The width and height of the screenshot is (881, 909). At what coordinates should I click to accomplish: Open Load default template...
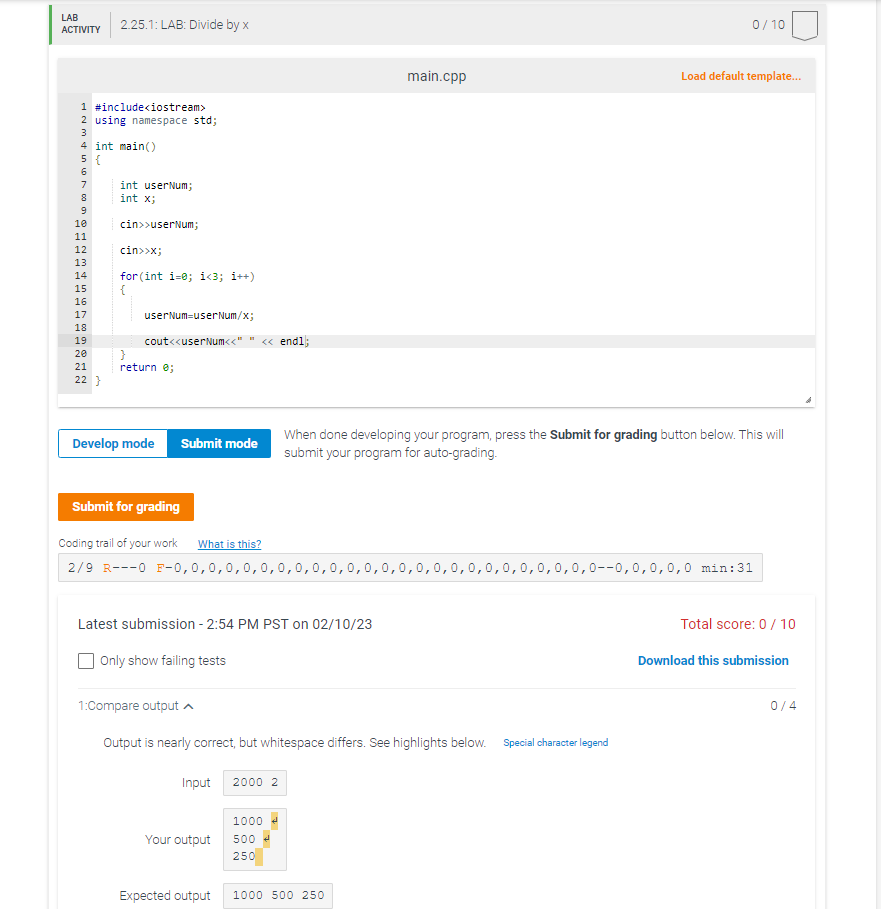(x=741, y=75)
